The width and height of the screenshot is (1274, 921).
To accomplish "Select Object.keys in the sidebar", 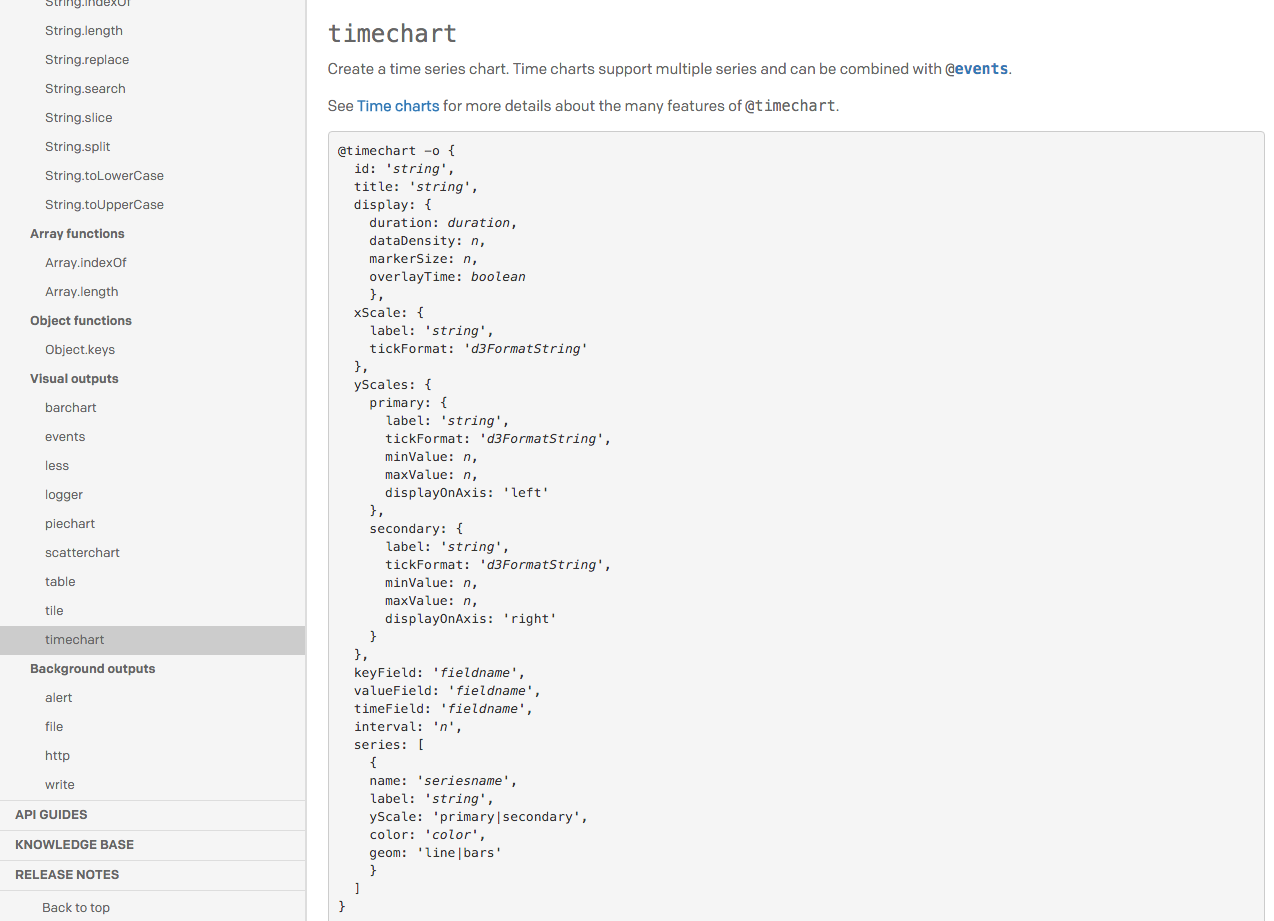I will click(80, 350).
